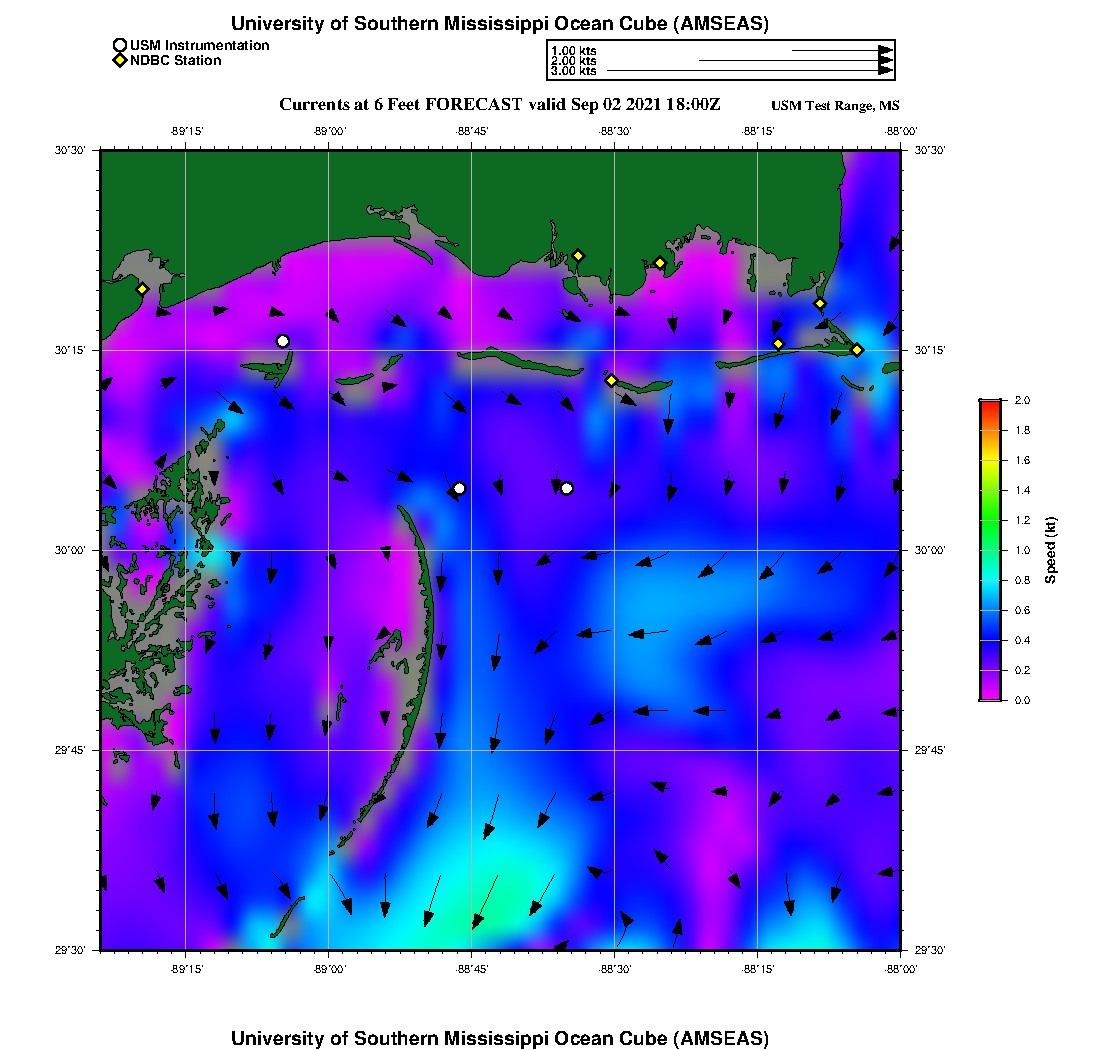Image resolution: width=1100 pixels, height=1050 pixels.
Task: Select the 3.00 kts scale label
Action: pyautogui.click(x=573, y=71)
